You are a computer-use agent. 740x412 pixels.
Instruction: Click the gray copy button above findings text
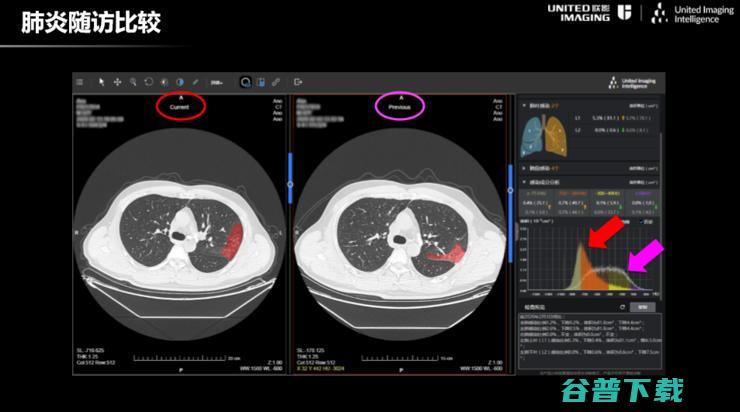pyautogui.click(x=643, y=307)
